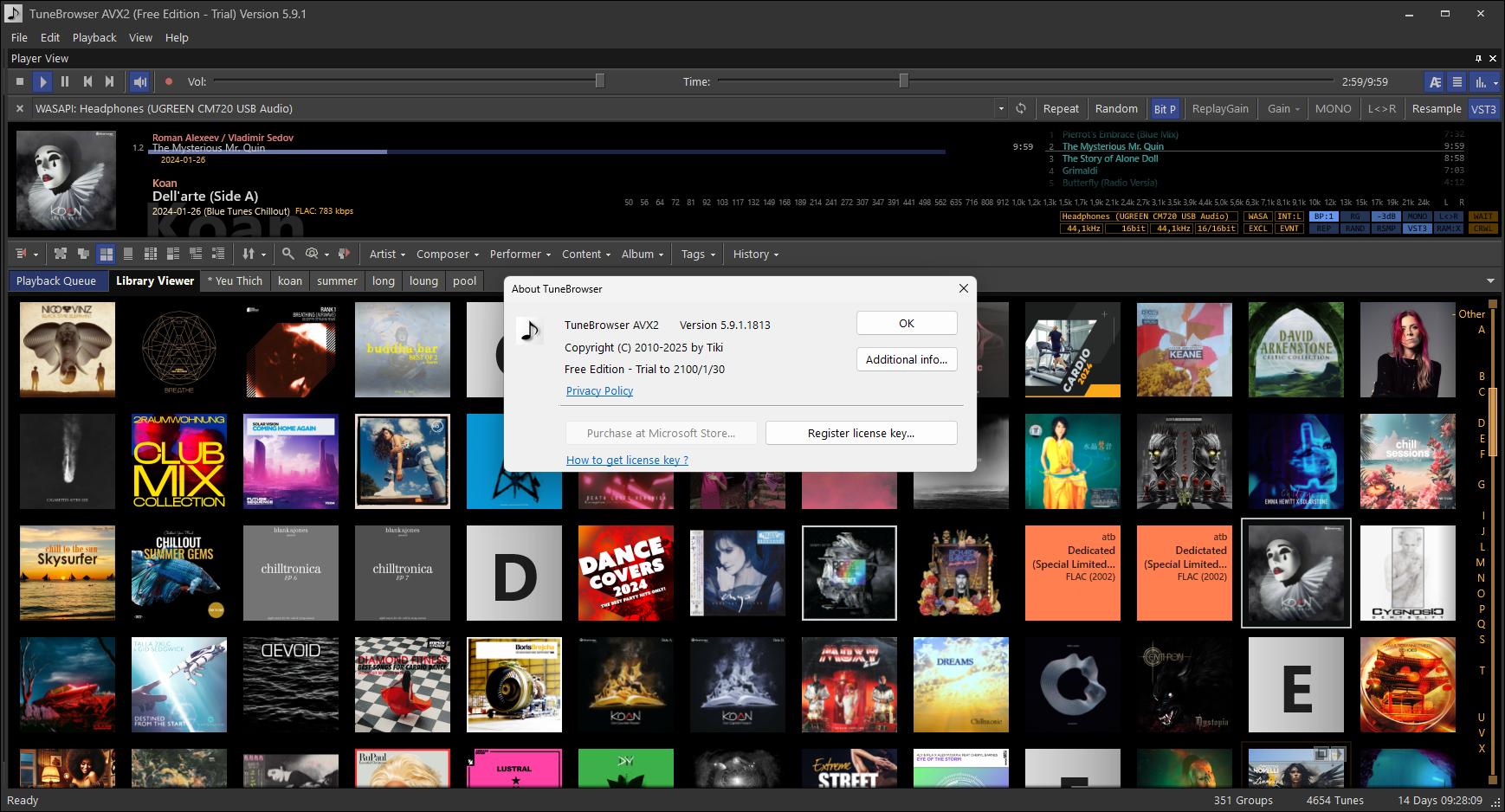Skip to the next track
This screenshot has height=812, width=1505.
110,81
